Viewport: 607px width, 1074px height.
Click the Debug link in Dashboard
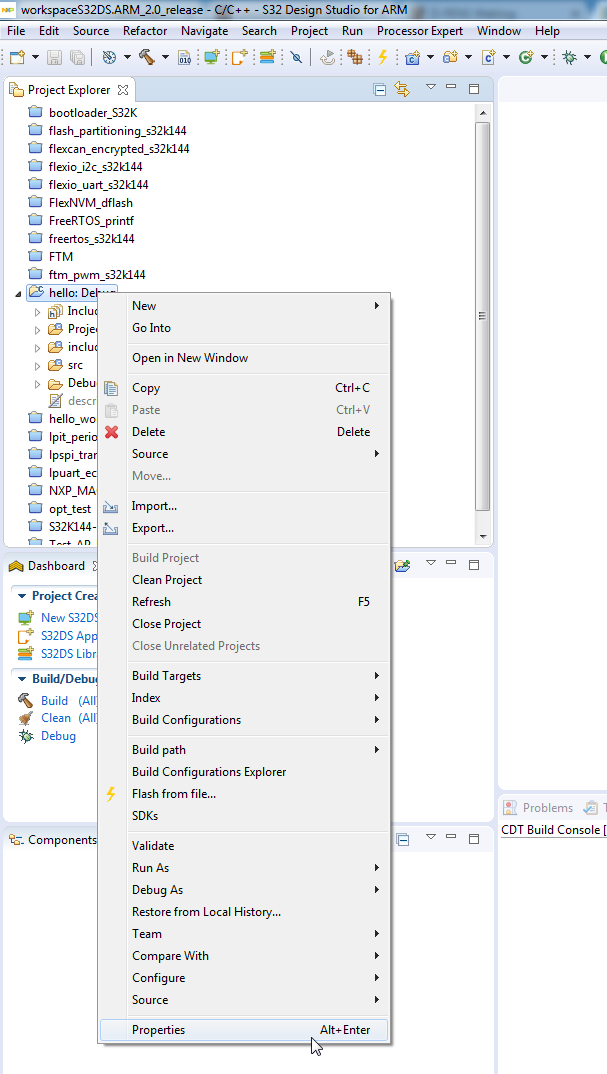point(58,736)
